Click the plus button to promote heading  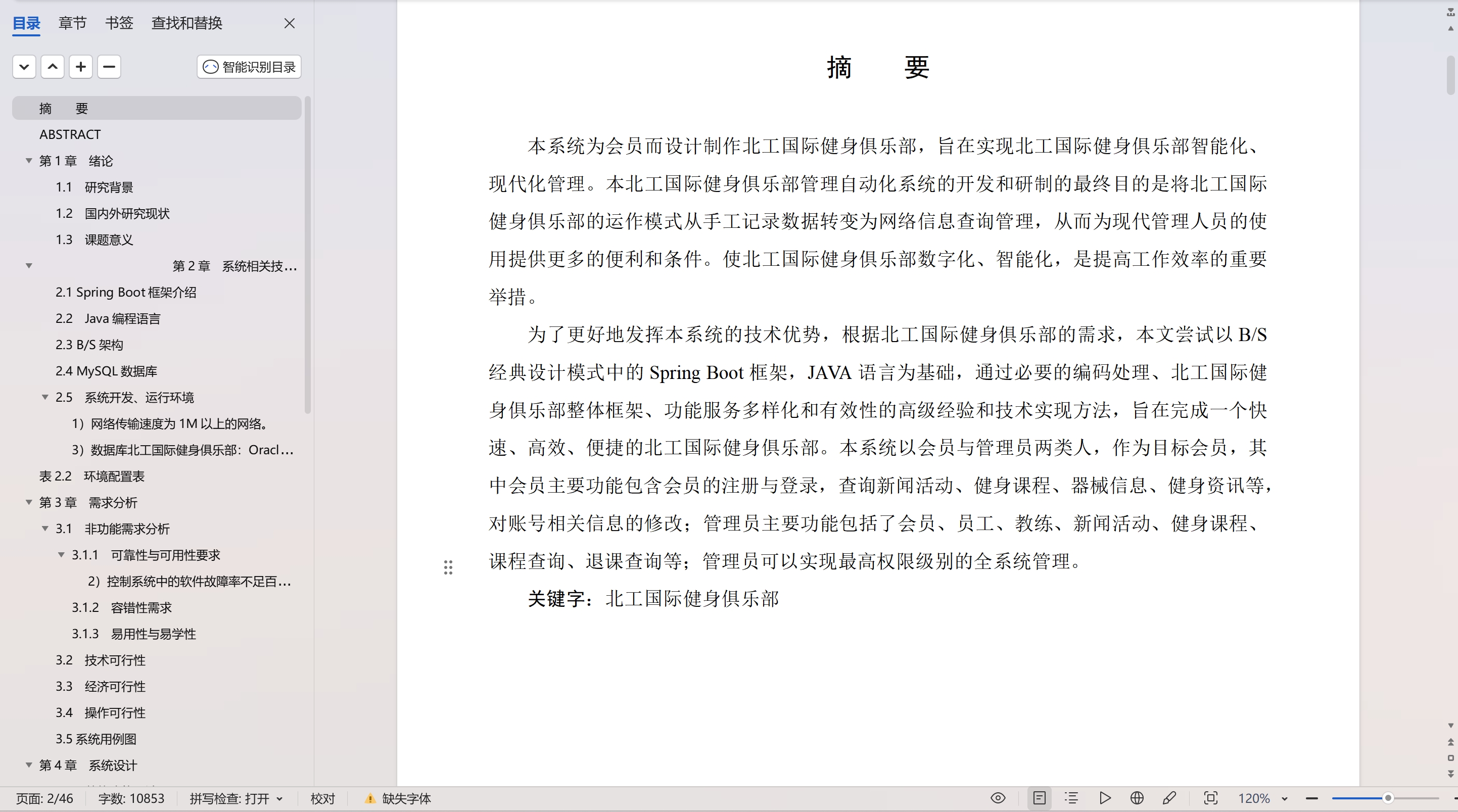coord(81,67)
